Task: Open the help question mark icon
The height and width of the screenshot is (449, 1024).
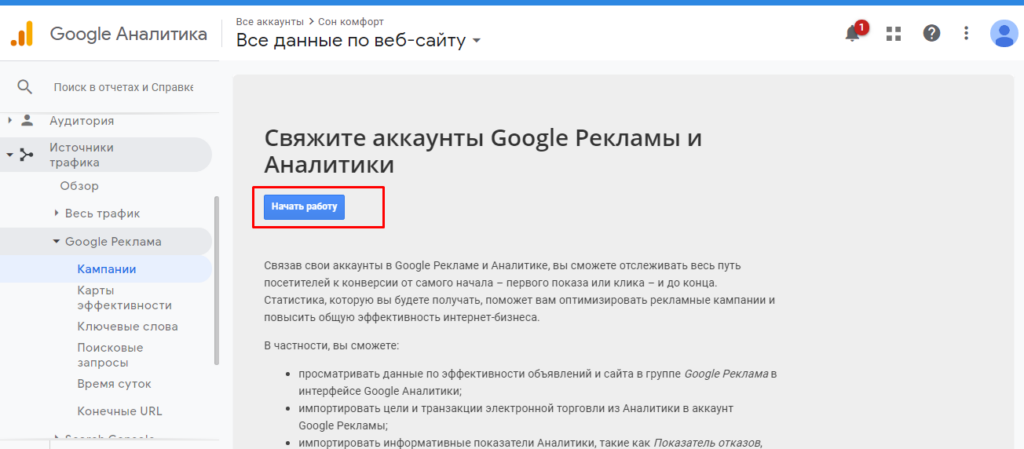Action: (931, 33)
